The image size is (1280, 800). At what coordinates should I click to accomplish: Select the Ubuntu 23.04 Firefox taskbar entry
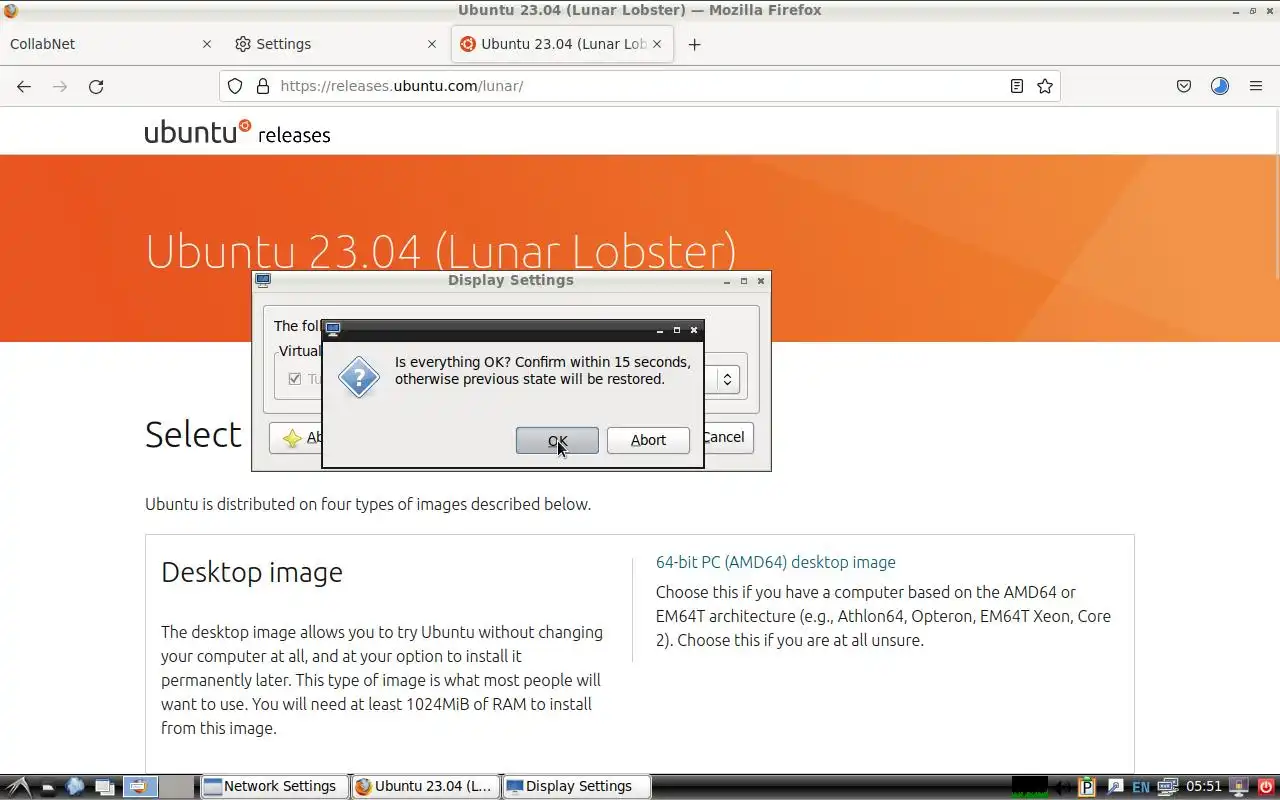pos(425,786)
